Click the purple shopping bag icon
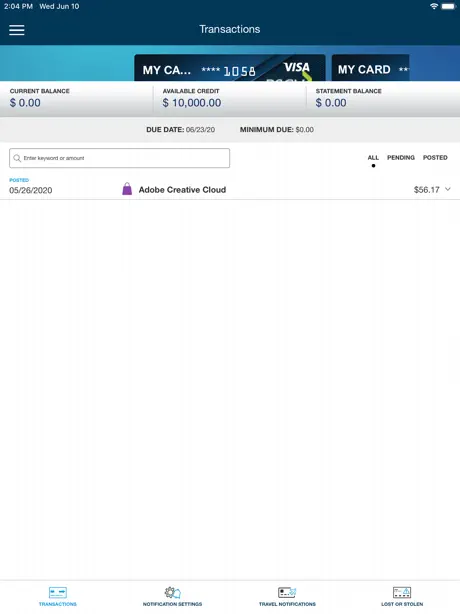460x614 pixels. tap(127, 189)
